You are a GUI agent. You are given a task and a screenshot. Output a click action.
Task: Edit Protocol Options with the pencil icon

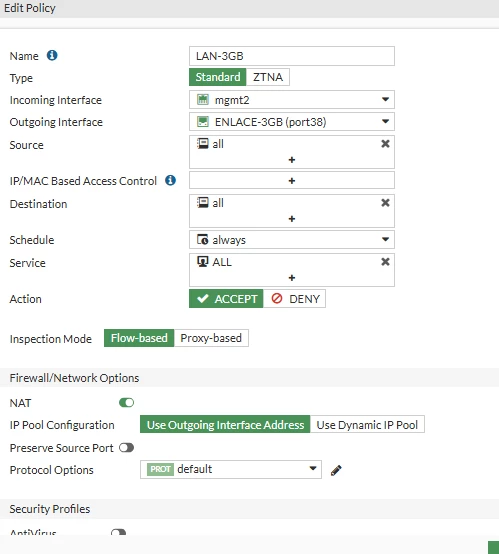(x=336, y=470)
